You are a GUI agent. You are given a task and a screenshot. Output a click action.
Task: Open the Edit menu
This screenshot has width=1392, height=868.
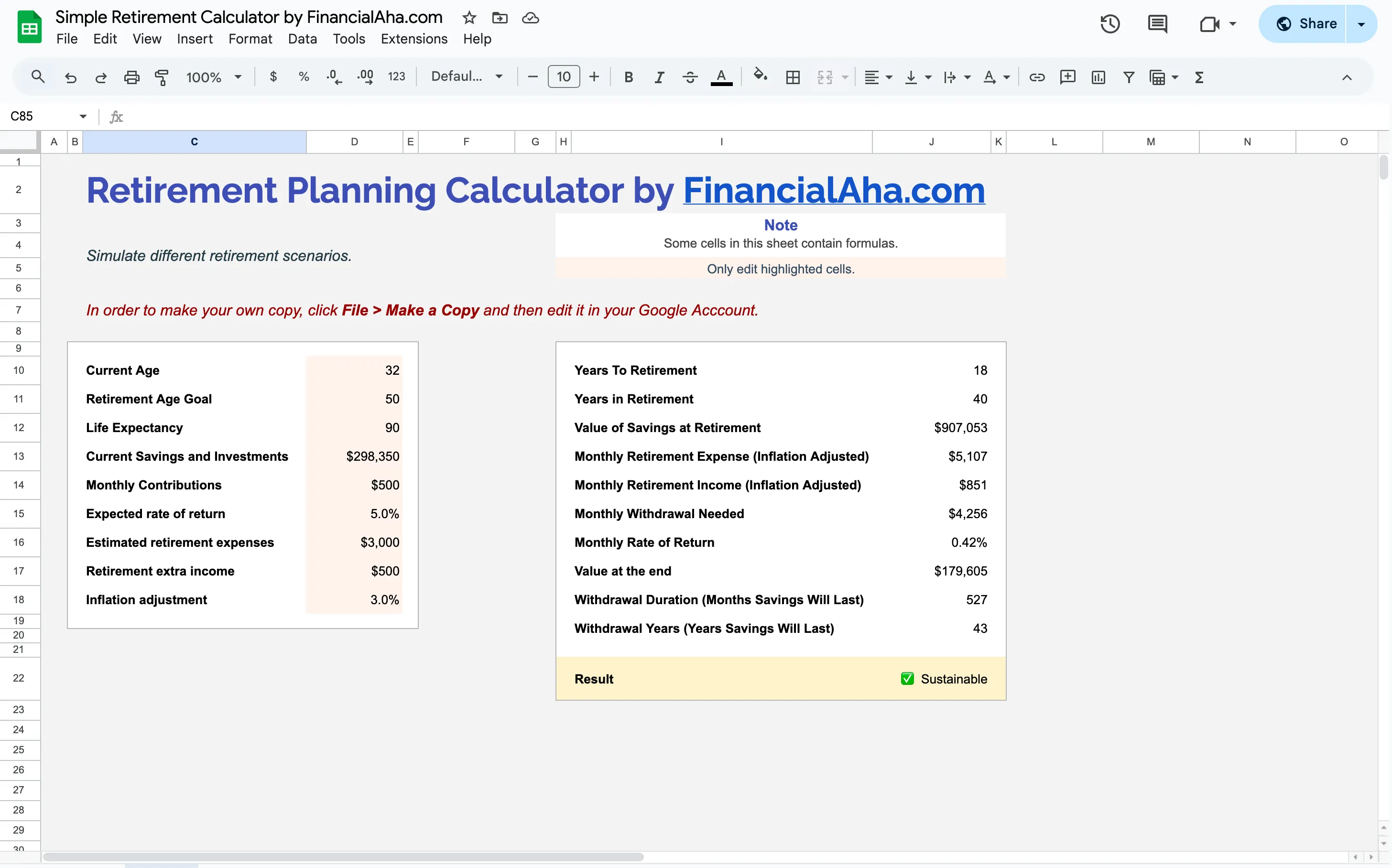point(105,38)
